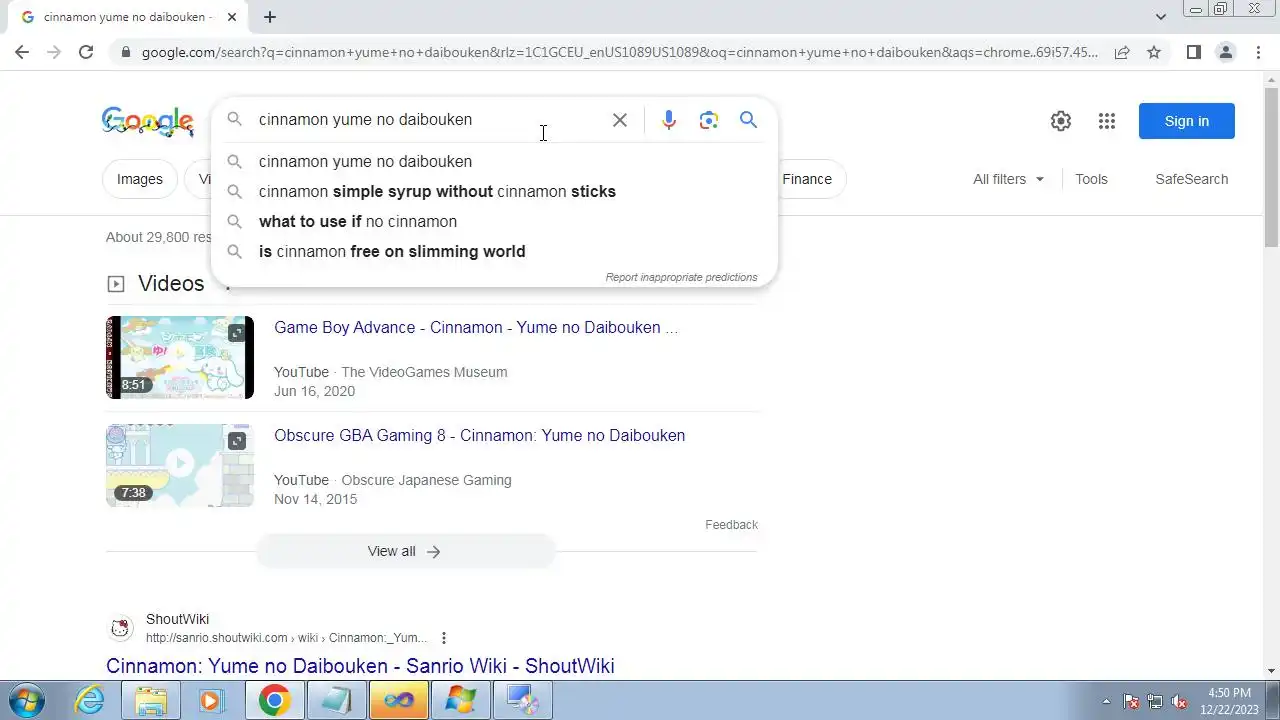
Task: Clear the search box with X icon
Action: click(620, 120)
